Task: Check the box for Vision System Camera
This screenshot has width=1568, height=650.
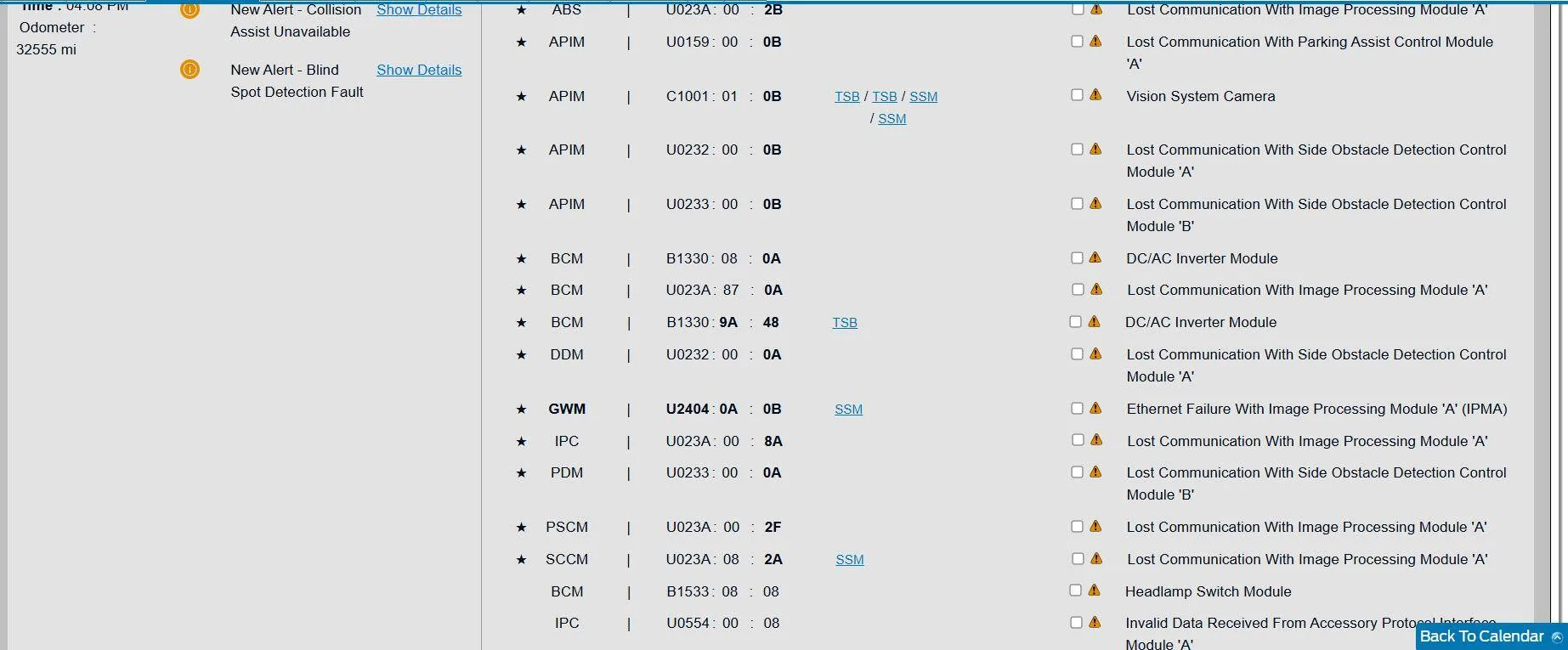Action: click(x=1077, y=95)
